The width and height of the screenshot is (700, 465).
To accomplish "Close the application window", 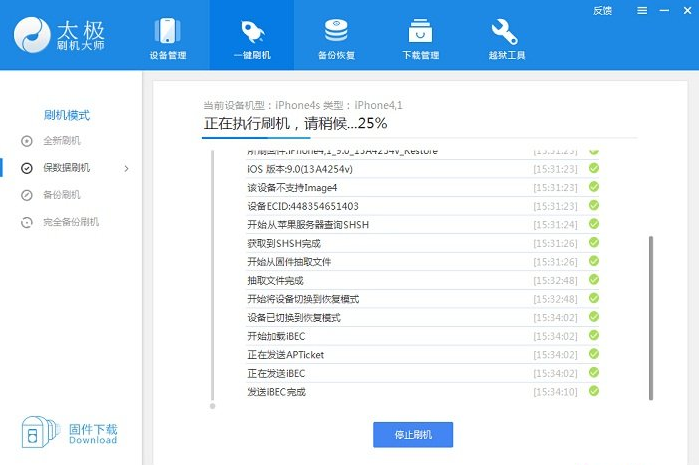I will pyautogui.click(x=688, y=10).
